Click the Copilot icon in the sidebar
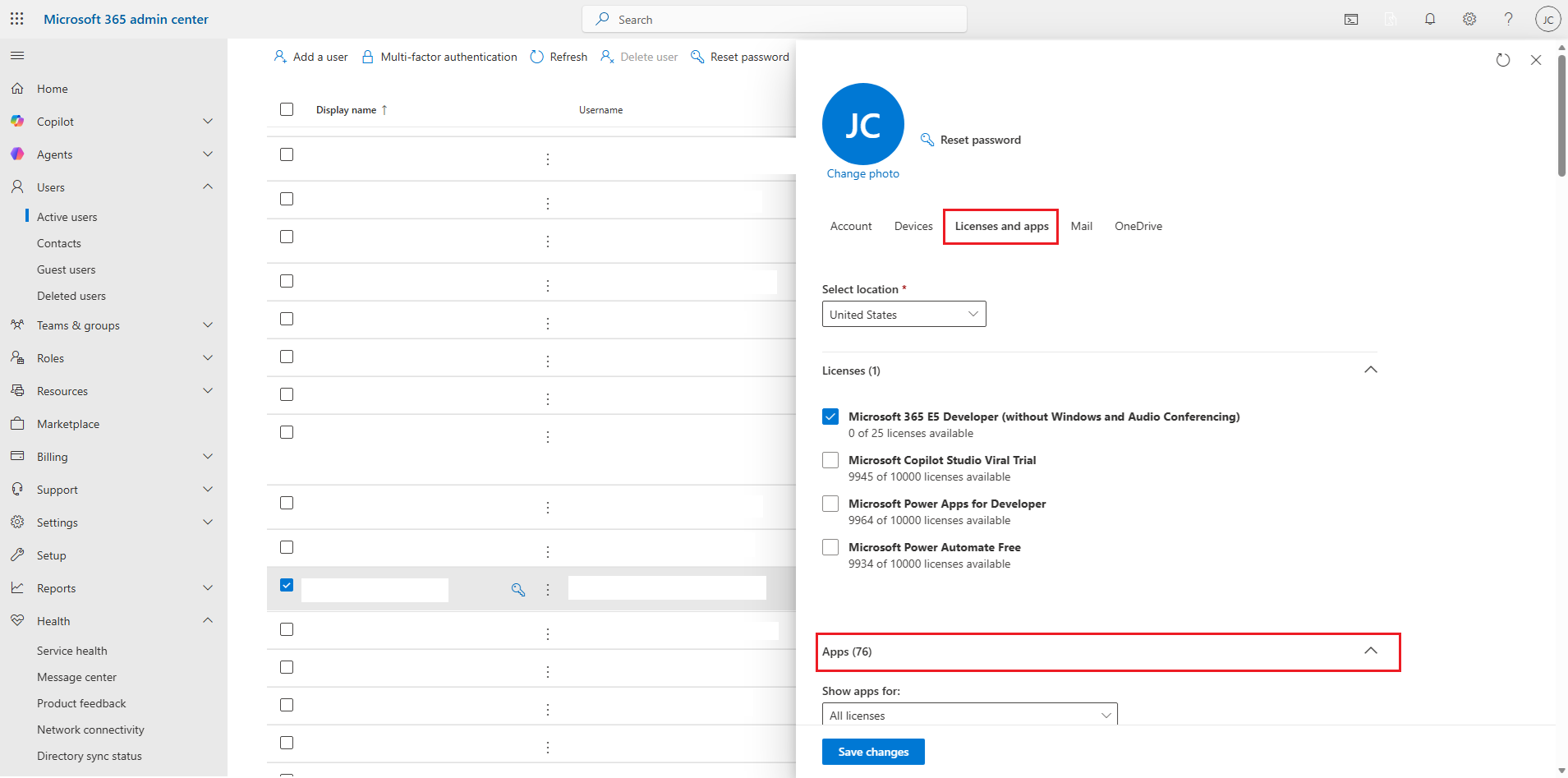1568x778 pixels. [x=17, y=122]
